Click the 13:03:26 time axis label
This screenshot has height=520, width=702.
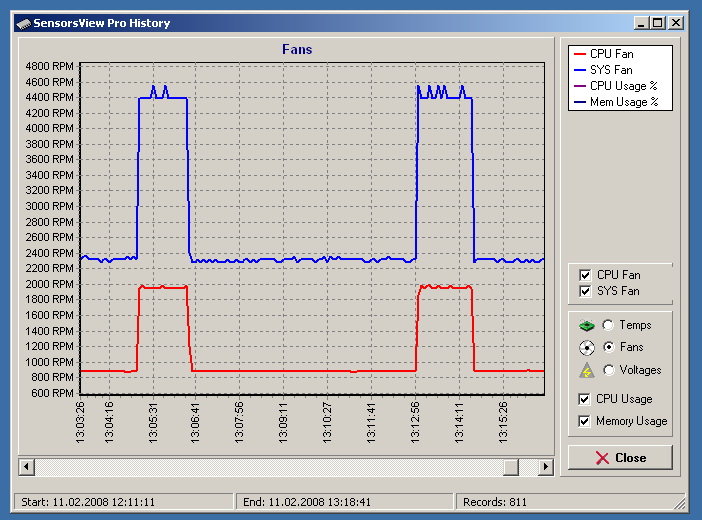click(80, 422)
